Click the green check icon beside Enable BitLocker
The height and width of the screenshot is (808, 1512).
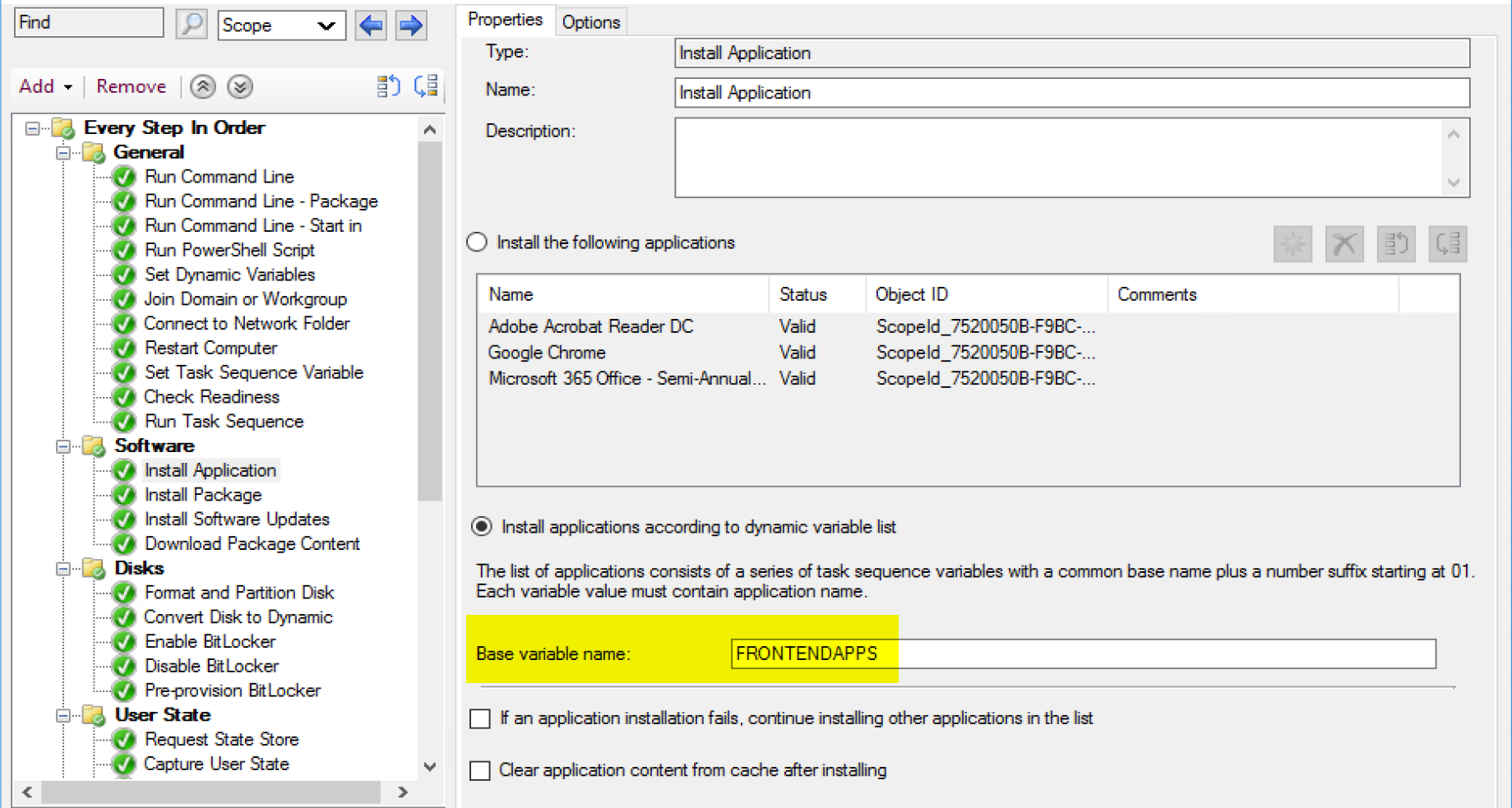tap(124, 642)
